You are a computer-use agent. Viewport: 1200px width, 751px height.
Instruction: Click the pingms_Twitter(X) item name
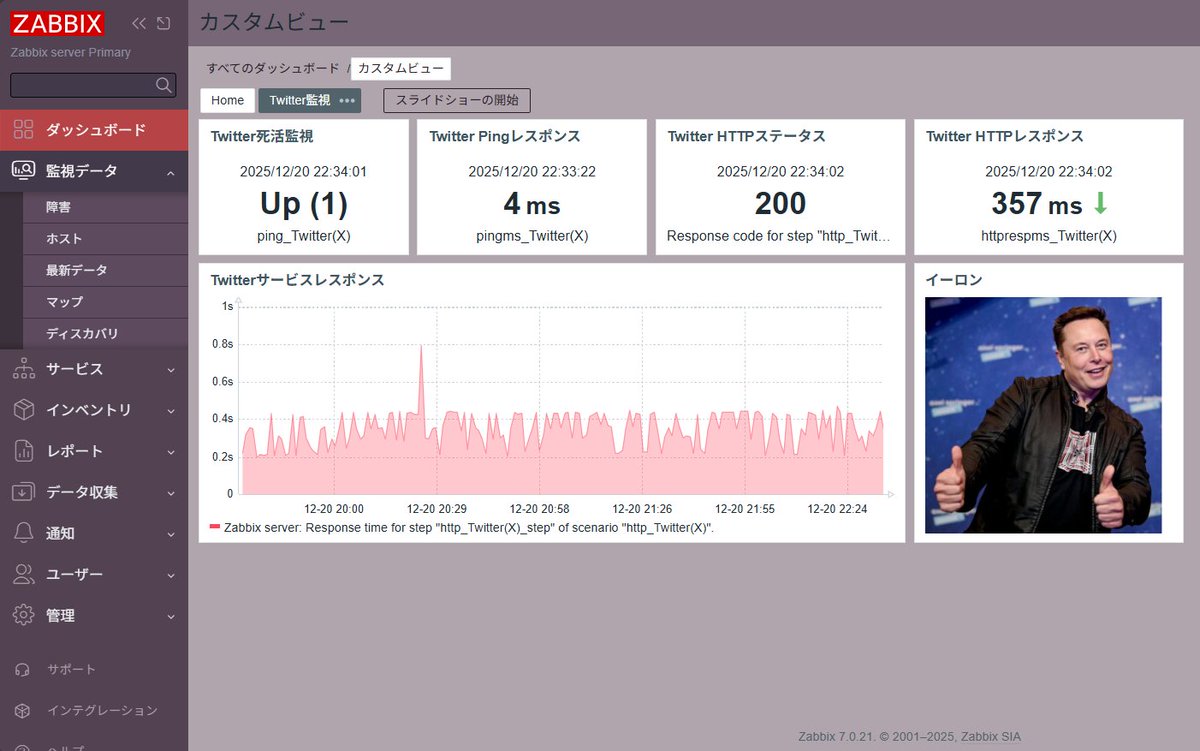click(532, 237)
